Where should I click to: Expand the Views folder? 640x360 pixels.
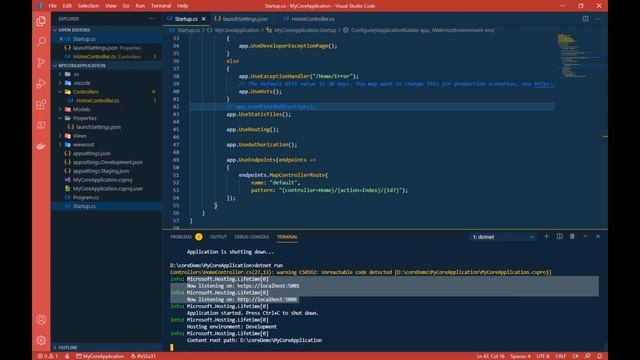[80, 136]
